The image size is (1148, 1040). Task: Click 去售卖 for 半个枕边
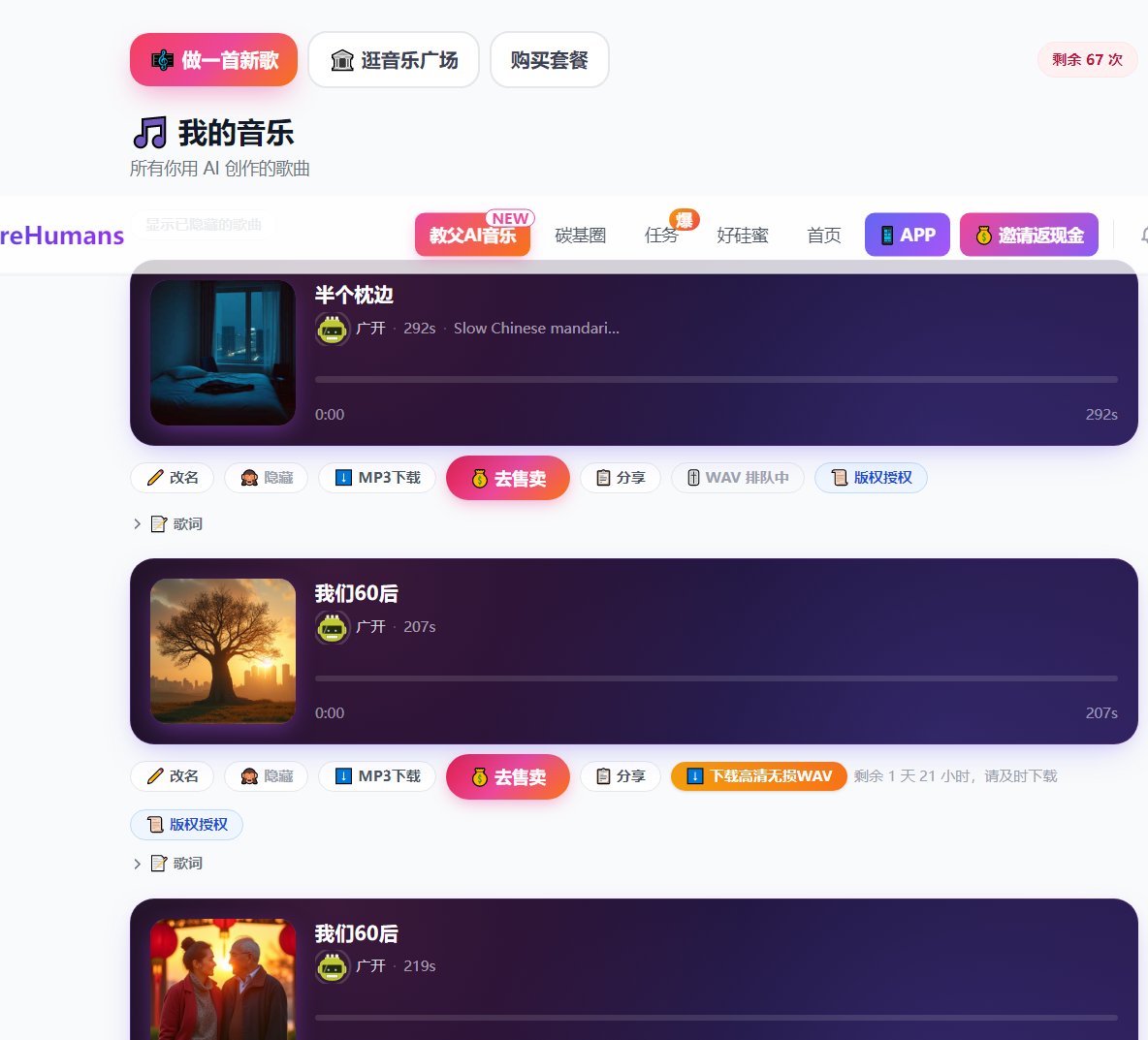point(508,478)
